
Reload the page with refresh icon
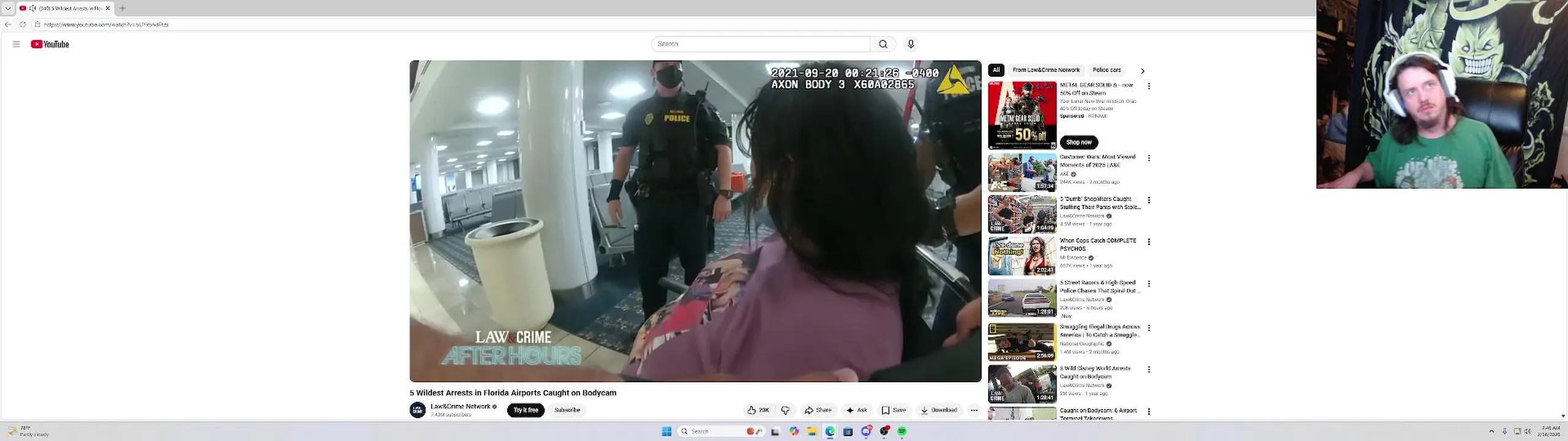[23, 24]
